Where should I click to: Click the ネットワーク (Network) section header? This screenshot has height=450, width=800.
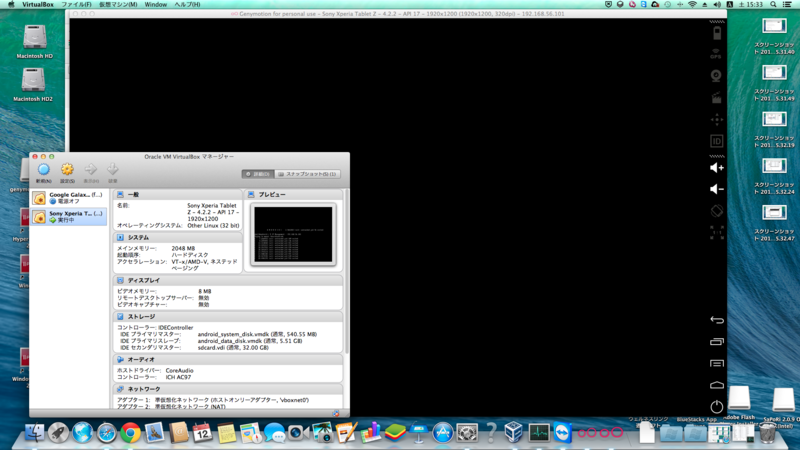228,389
